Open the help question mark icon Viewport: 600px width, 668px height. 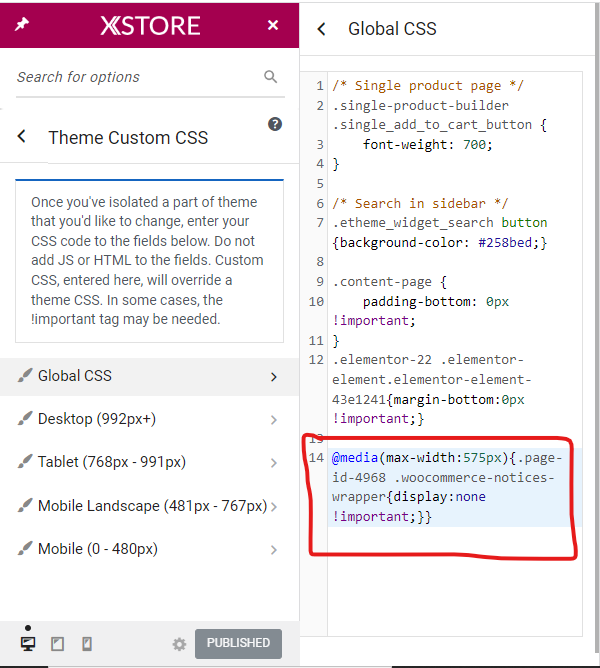point(275,124)
